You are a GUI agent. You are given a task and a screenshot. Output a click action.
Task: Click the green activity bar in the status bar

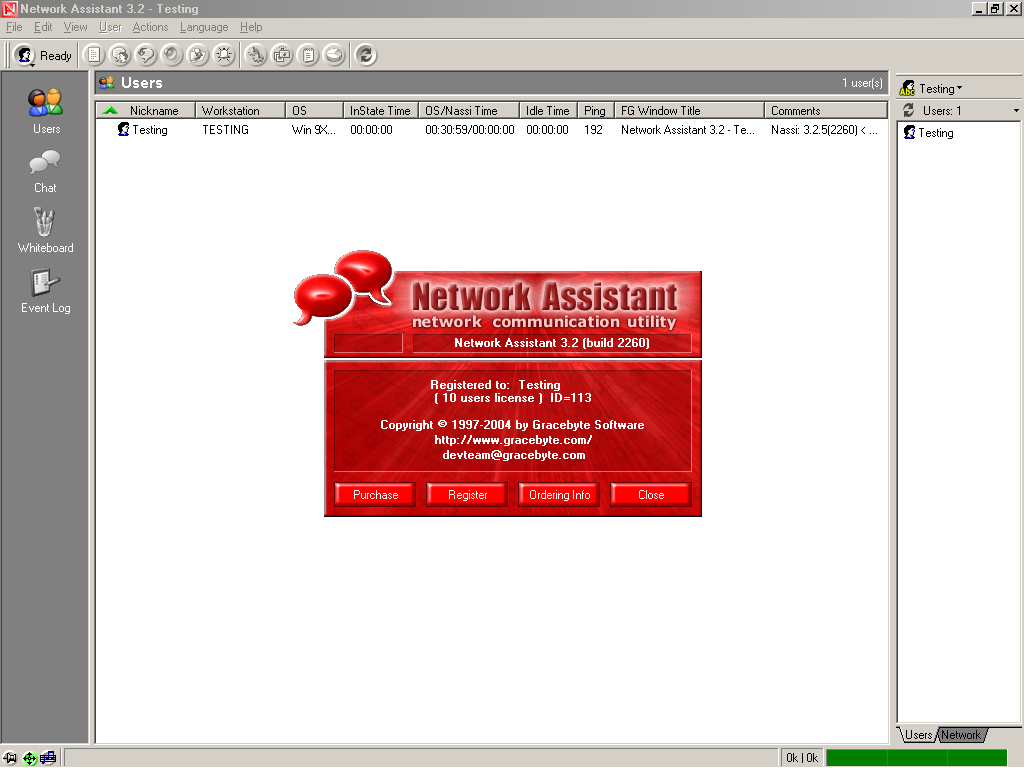tap(916, 757)
